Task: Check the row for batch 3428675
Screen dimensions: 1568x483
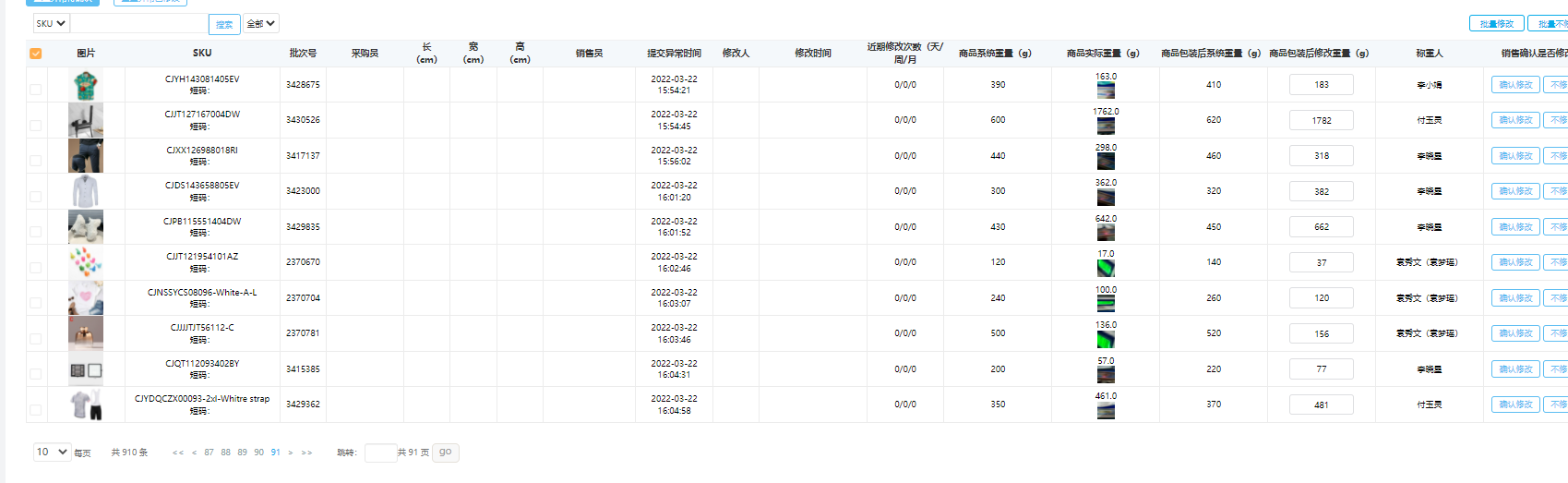Action: 36,90
